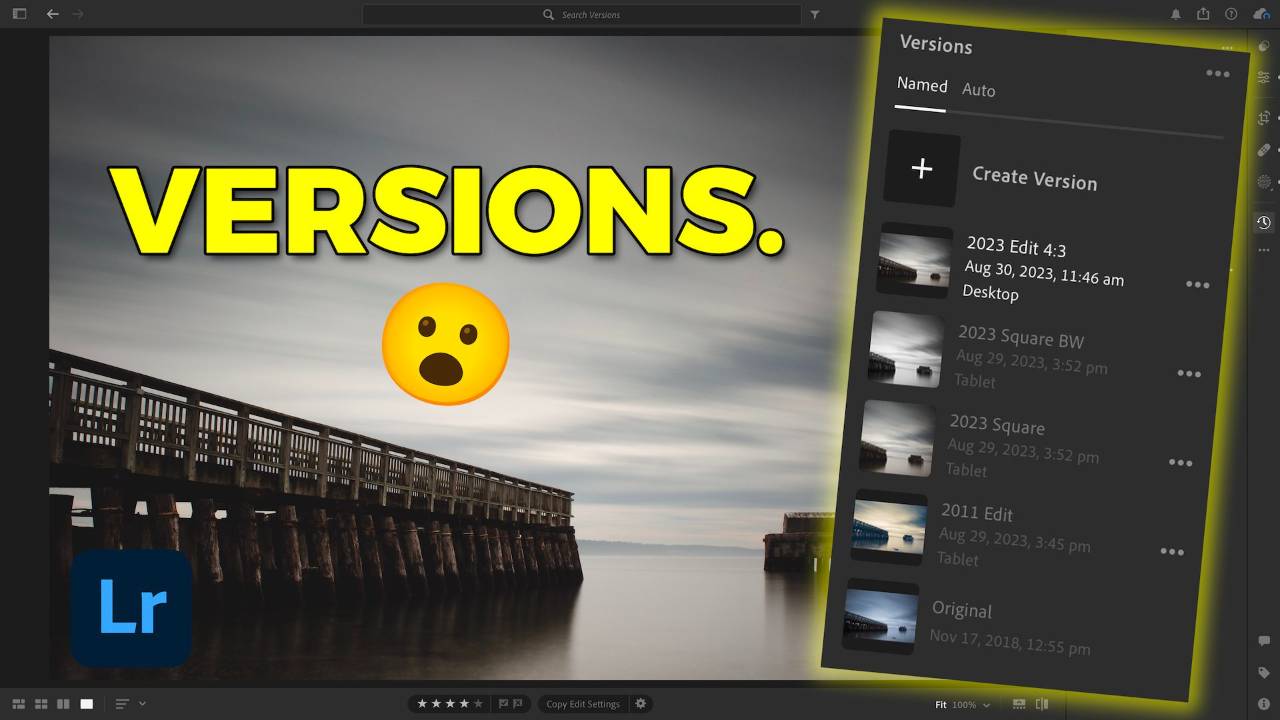
Task: Open the Info panel at bottom right
Action: pyautogui.click(x=1263, y=704)
